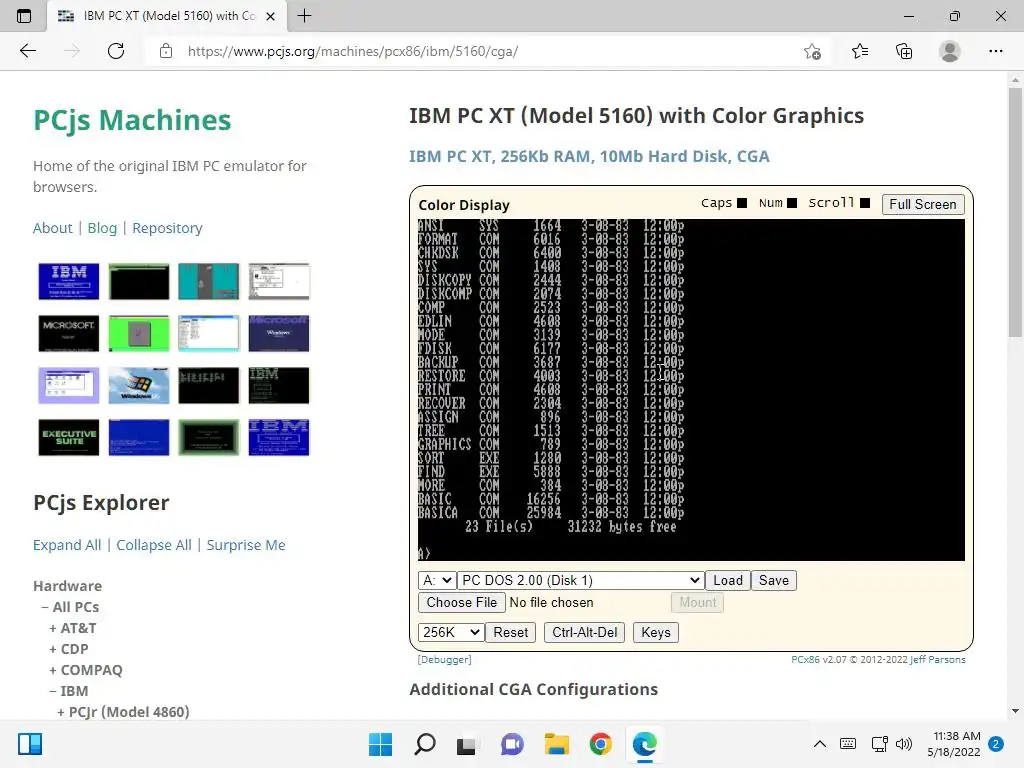Open the PC DOS 2.00 (Disk 1) dropdown
This screenshot has width=1024, height=768.
point(580,580)
